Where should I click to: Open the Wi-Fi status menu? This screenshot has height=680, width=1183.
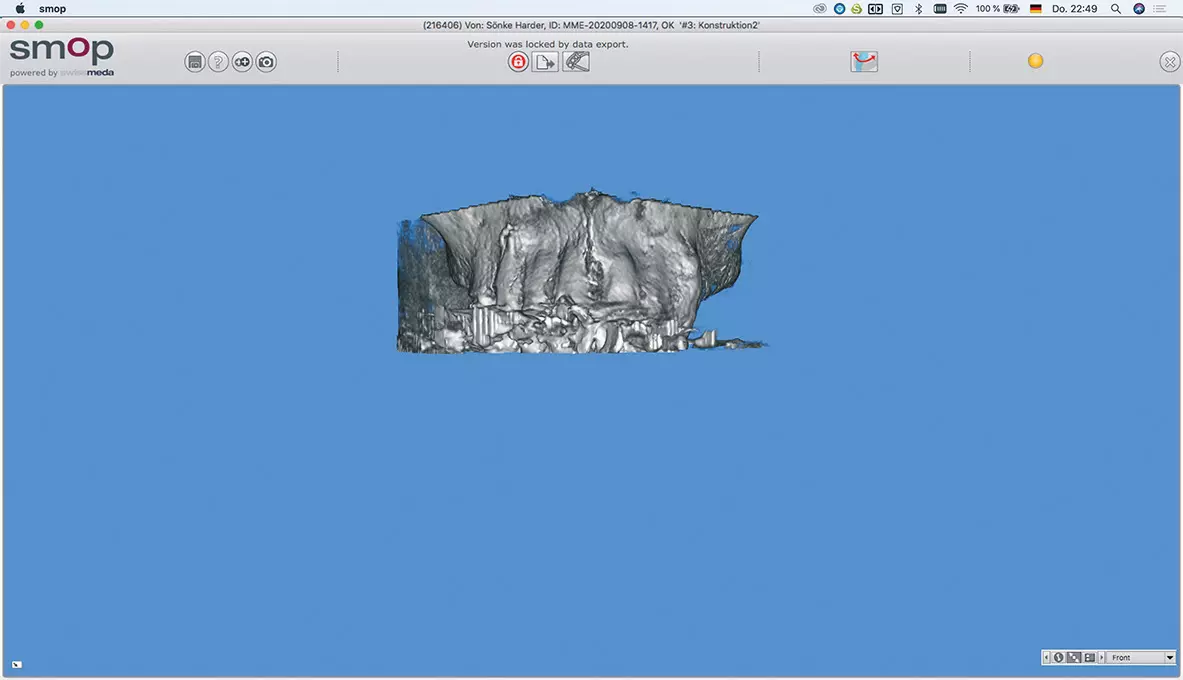pos(960,9)
